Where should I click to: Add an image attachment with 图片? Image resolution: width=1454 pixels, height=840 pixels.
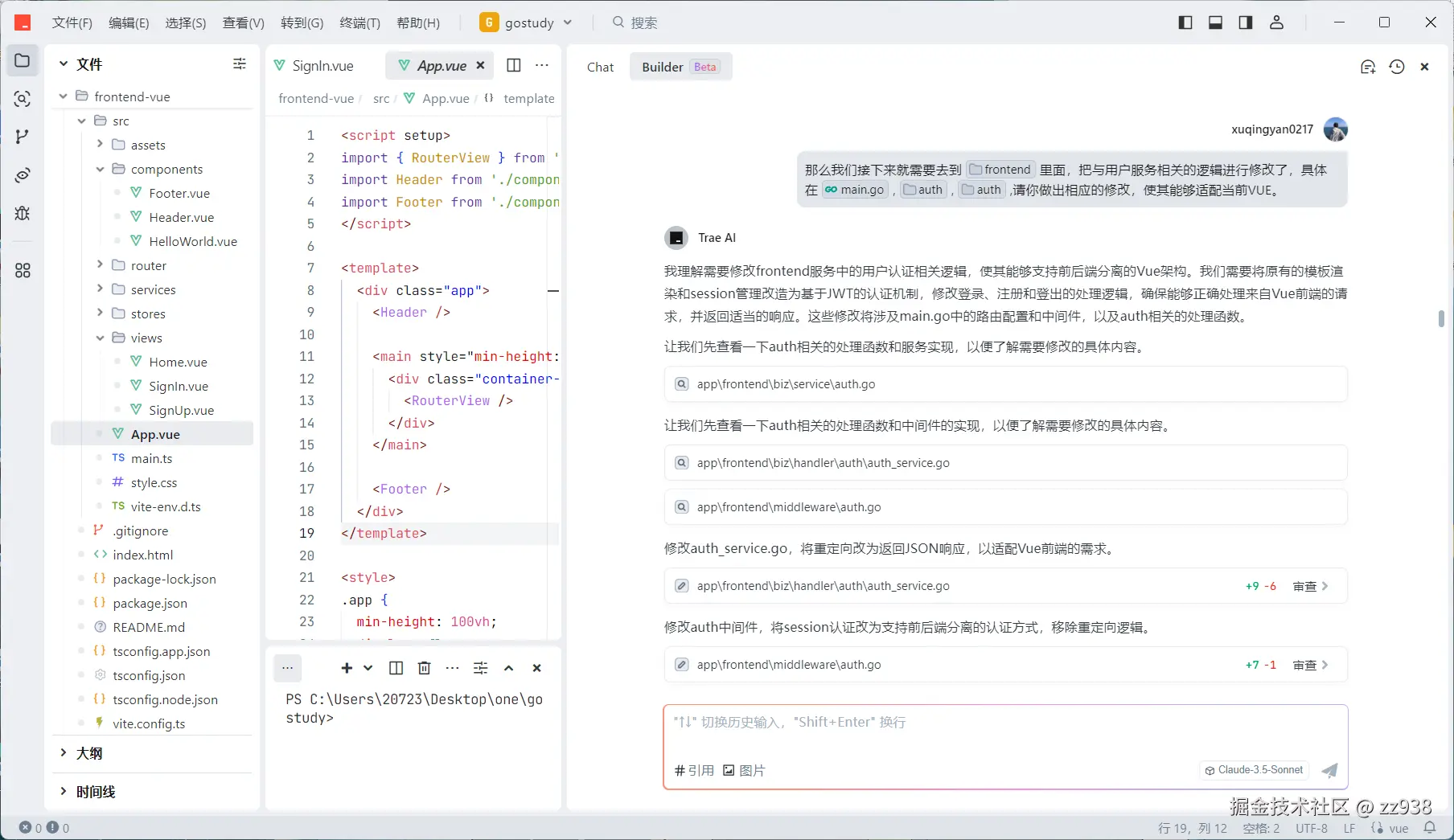click(744, 770)
